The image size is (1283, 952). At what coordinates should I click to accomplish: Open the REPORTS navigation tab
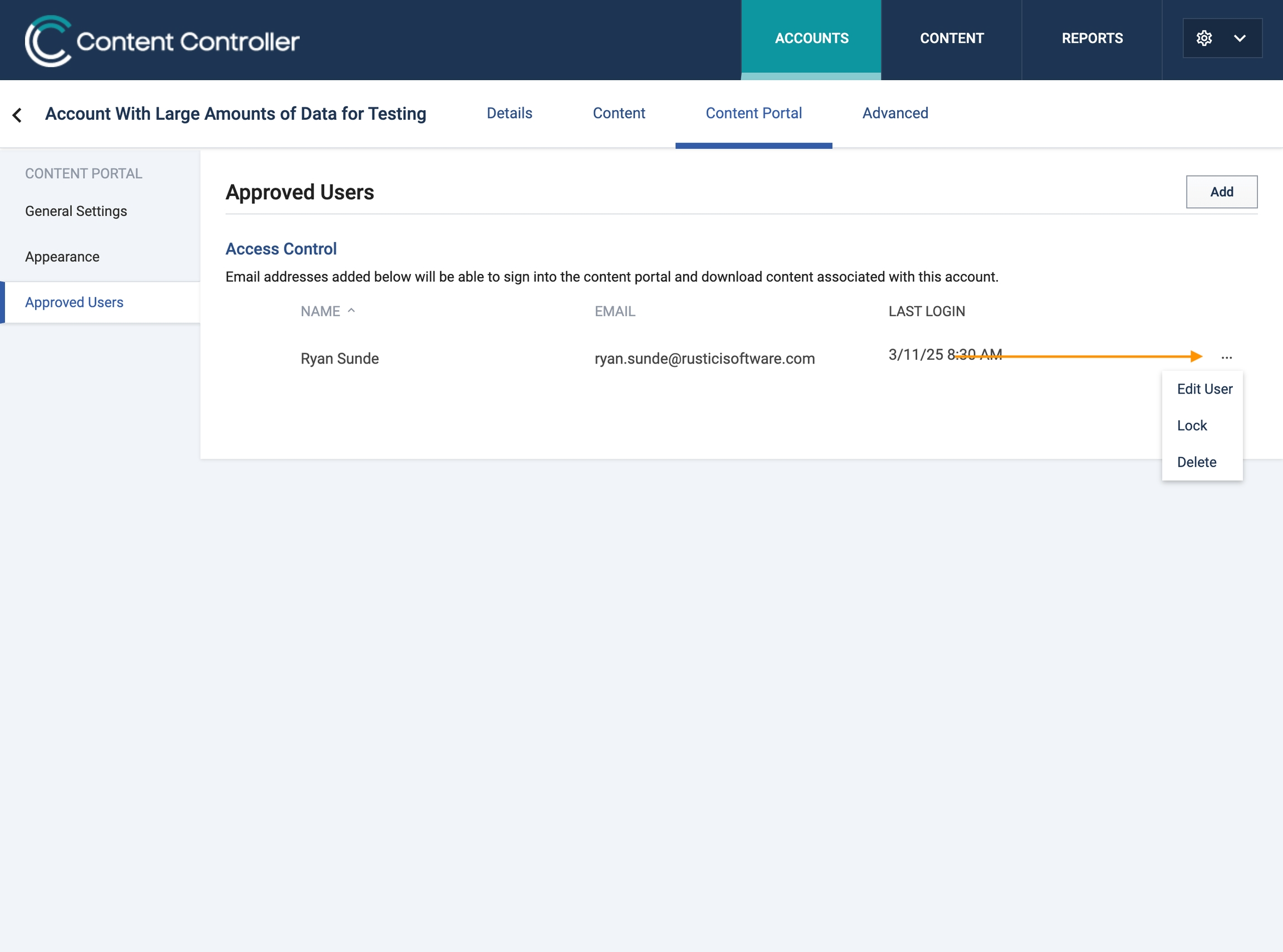(x=1092, y=38)
